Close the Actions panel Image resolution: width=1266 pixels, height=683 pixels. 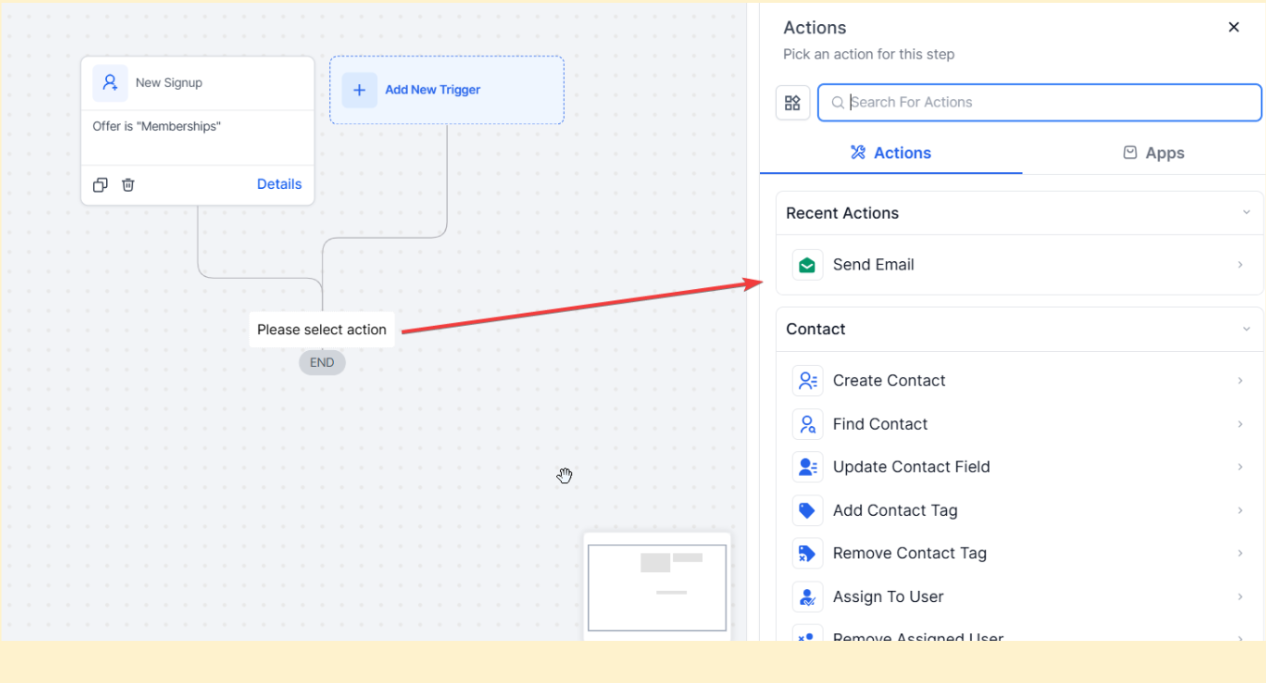point(1233,28)
